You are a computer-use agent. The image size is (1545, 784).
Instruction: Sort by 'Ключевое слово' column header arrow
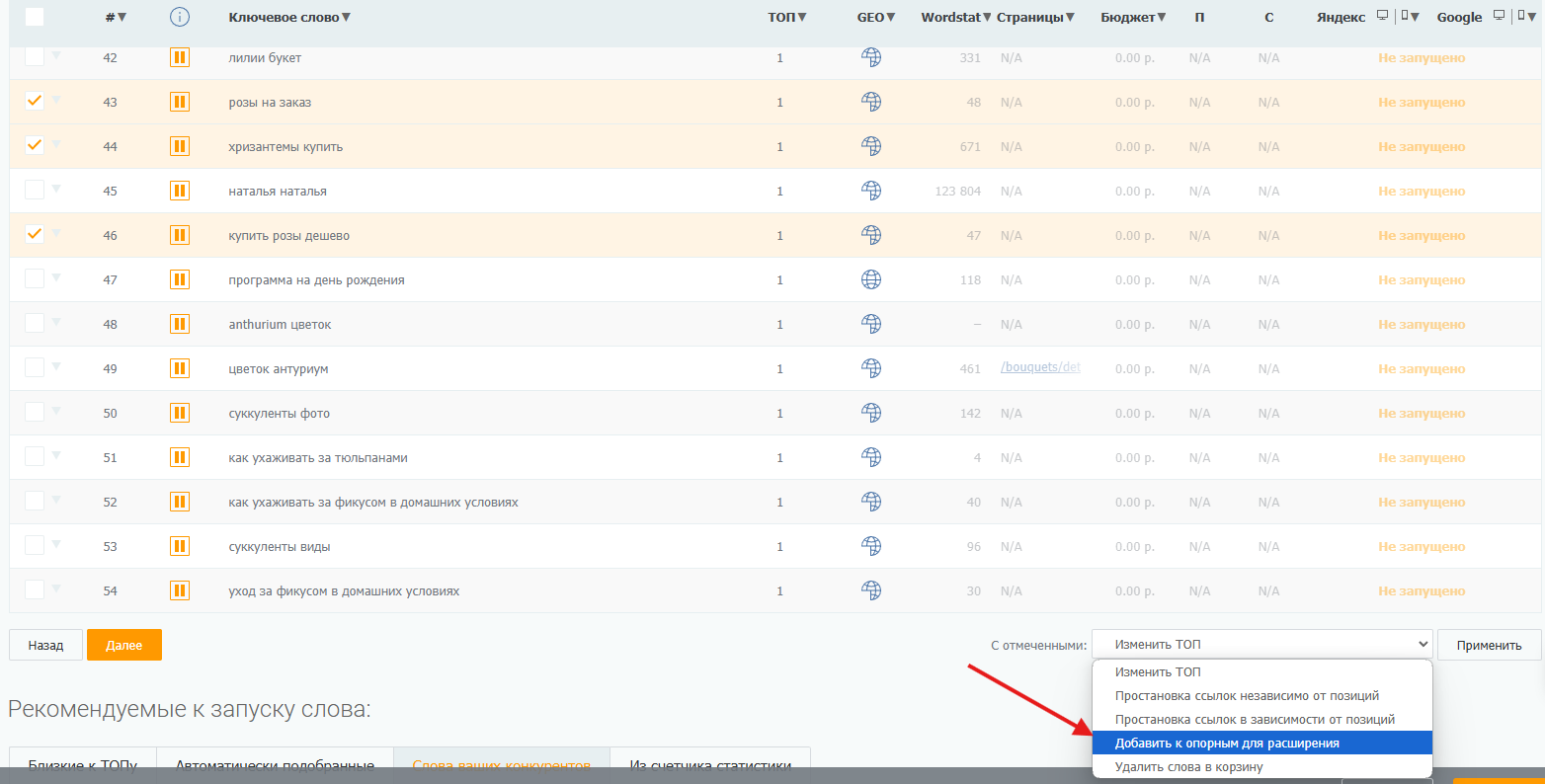pyautogui.click(x=346, y=18)
